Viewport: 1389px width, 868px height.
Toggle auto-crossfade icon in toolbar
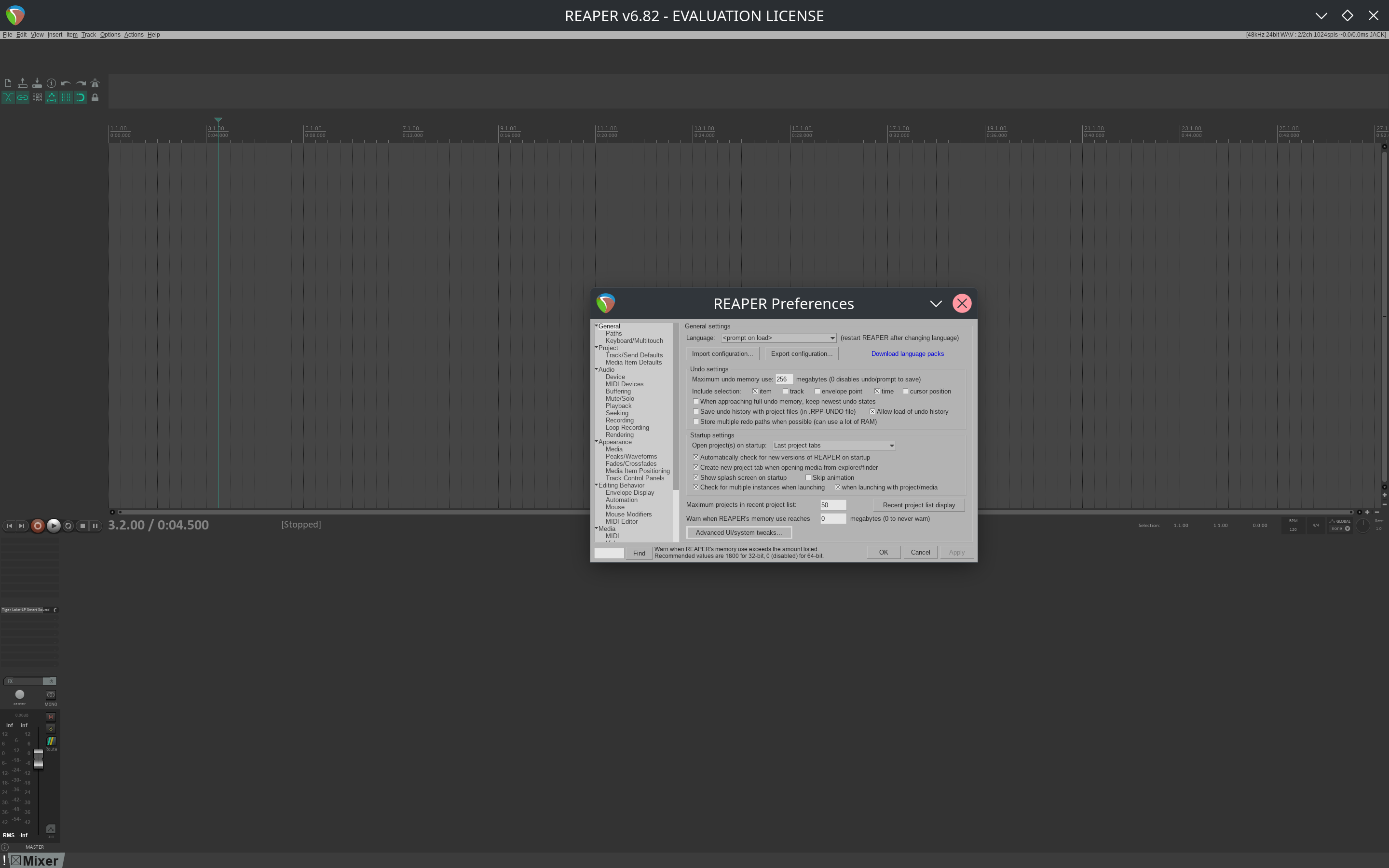tap(8, 97)
